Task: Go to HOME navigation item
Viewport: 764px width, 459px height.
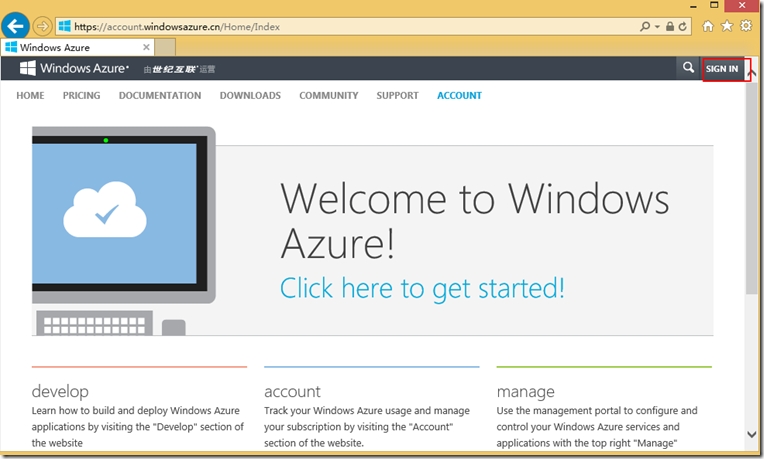Action: [30, 96]
